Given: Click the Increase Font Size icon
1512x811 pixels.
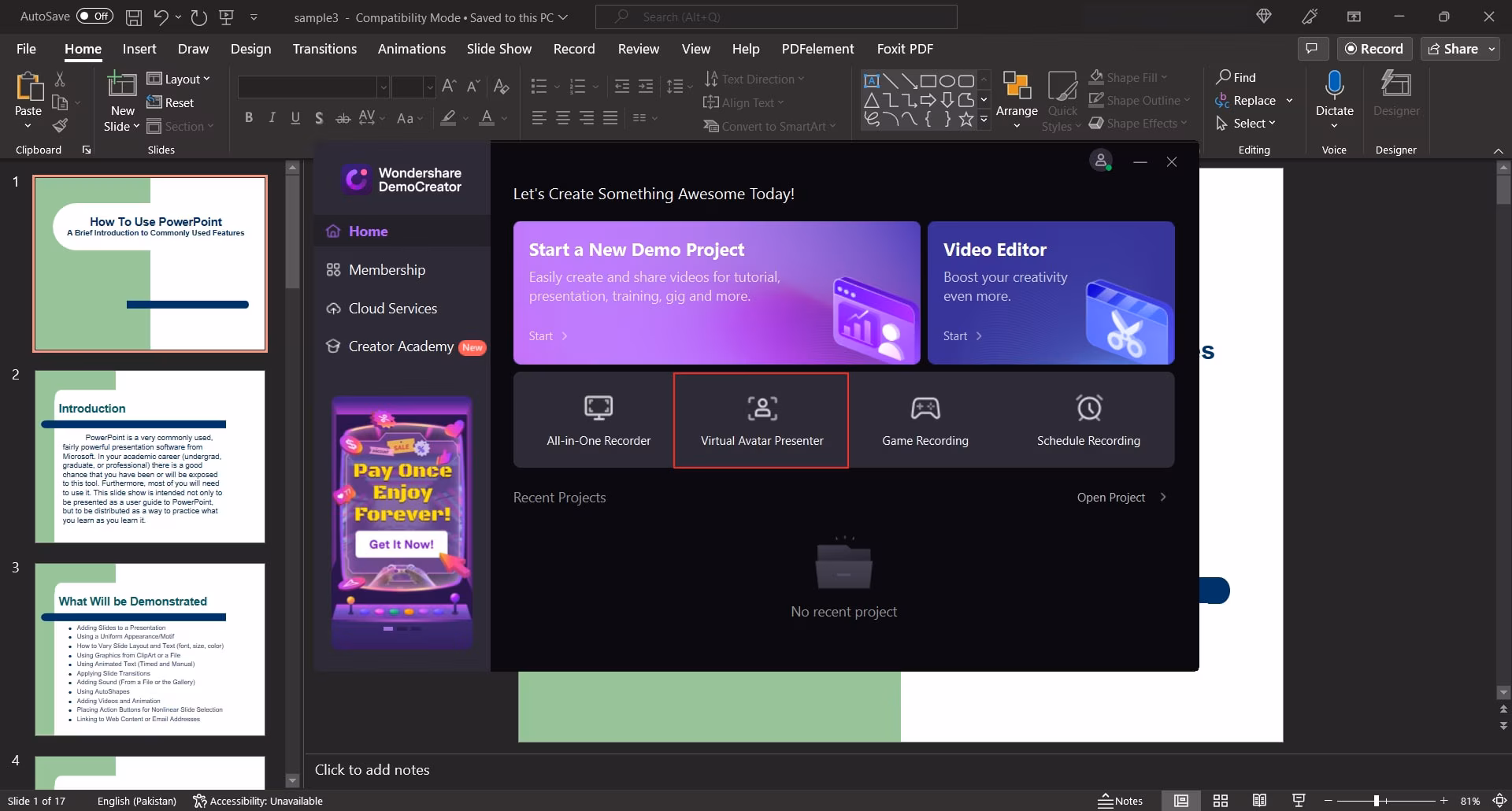Looking at the screenshot, I should (449, 86).
